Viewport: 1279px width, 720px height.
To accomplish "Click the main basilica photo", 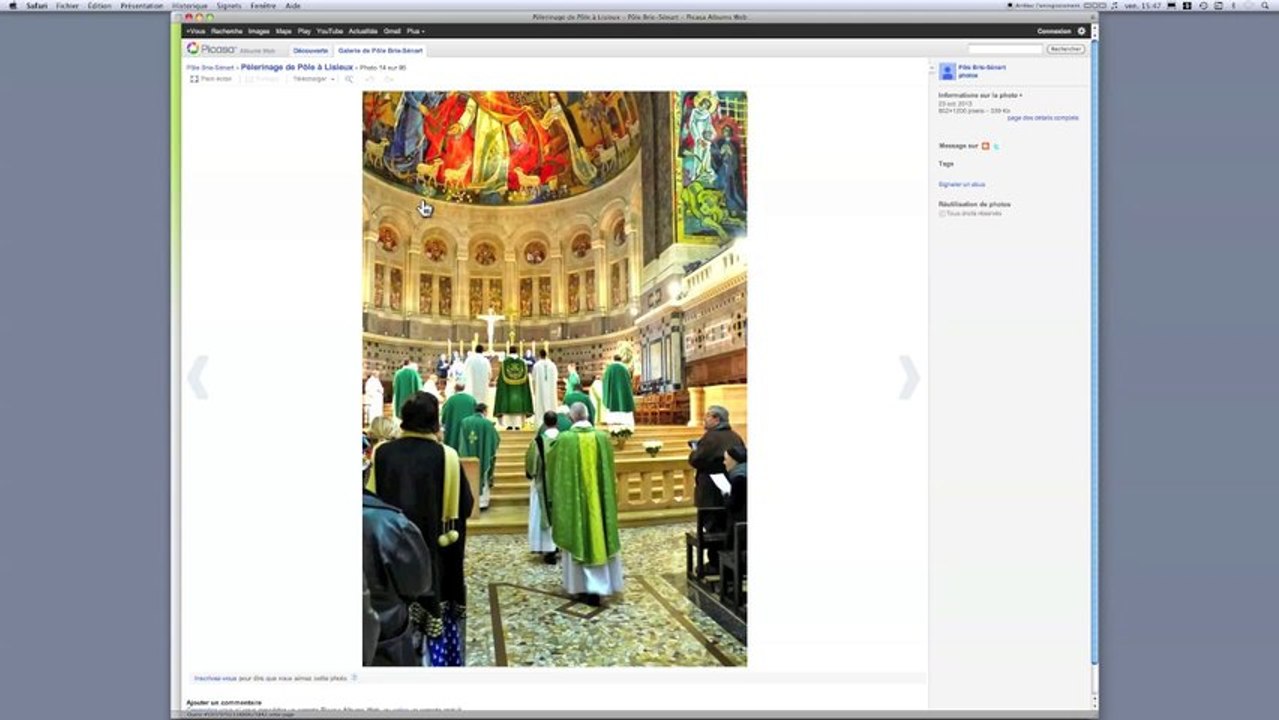I will (554, 379).
